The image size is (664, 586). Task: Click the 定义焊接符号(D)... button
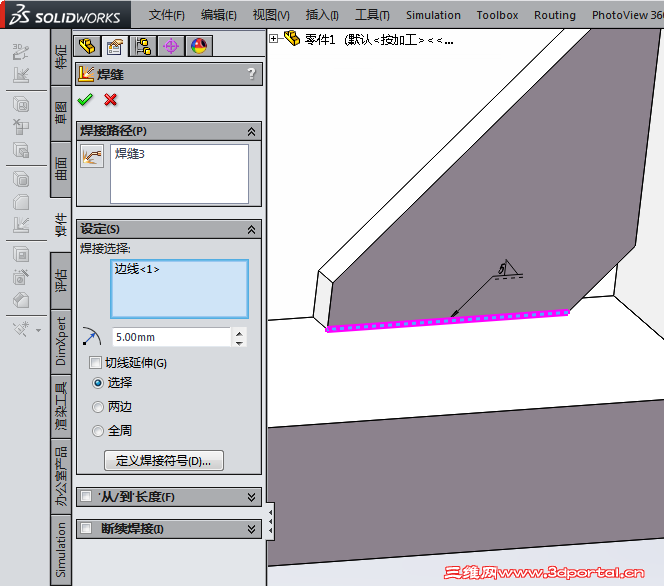[x=163, y=460]
